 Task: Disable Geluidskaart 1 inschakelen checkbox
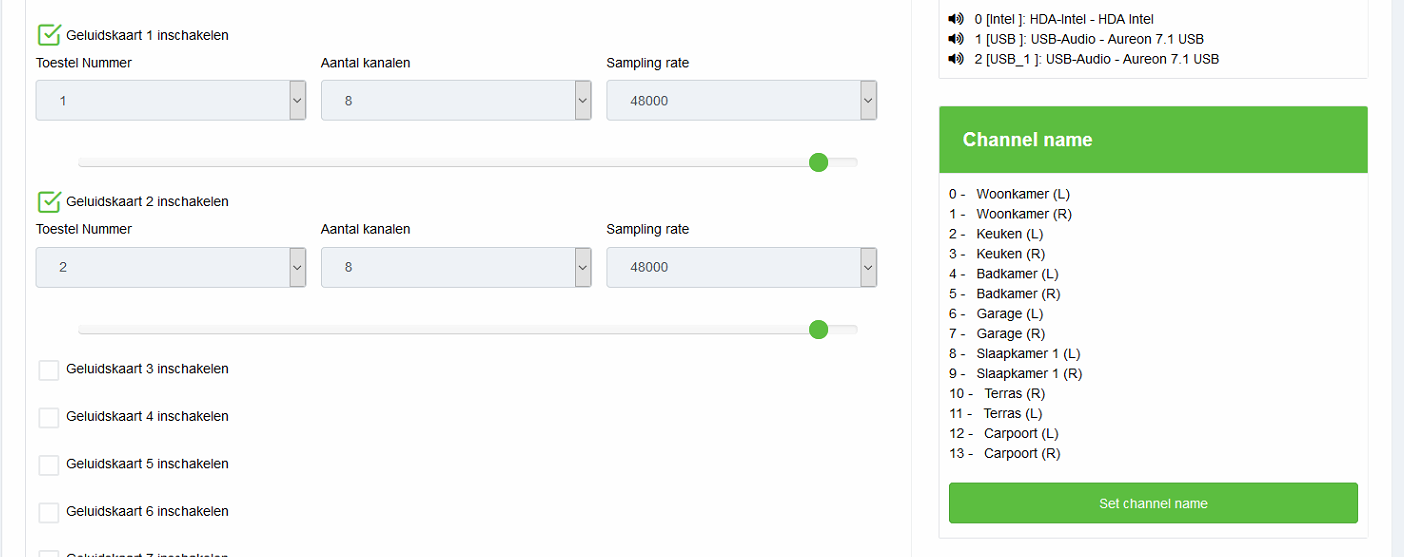[49, 36]
